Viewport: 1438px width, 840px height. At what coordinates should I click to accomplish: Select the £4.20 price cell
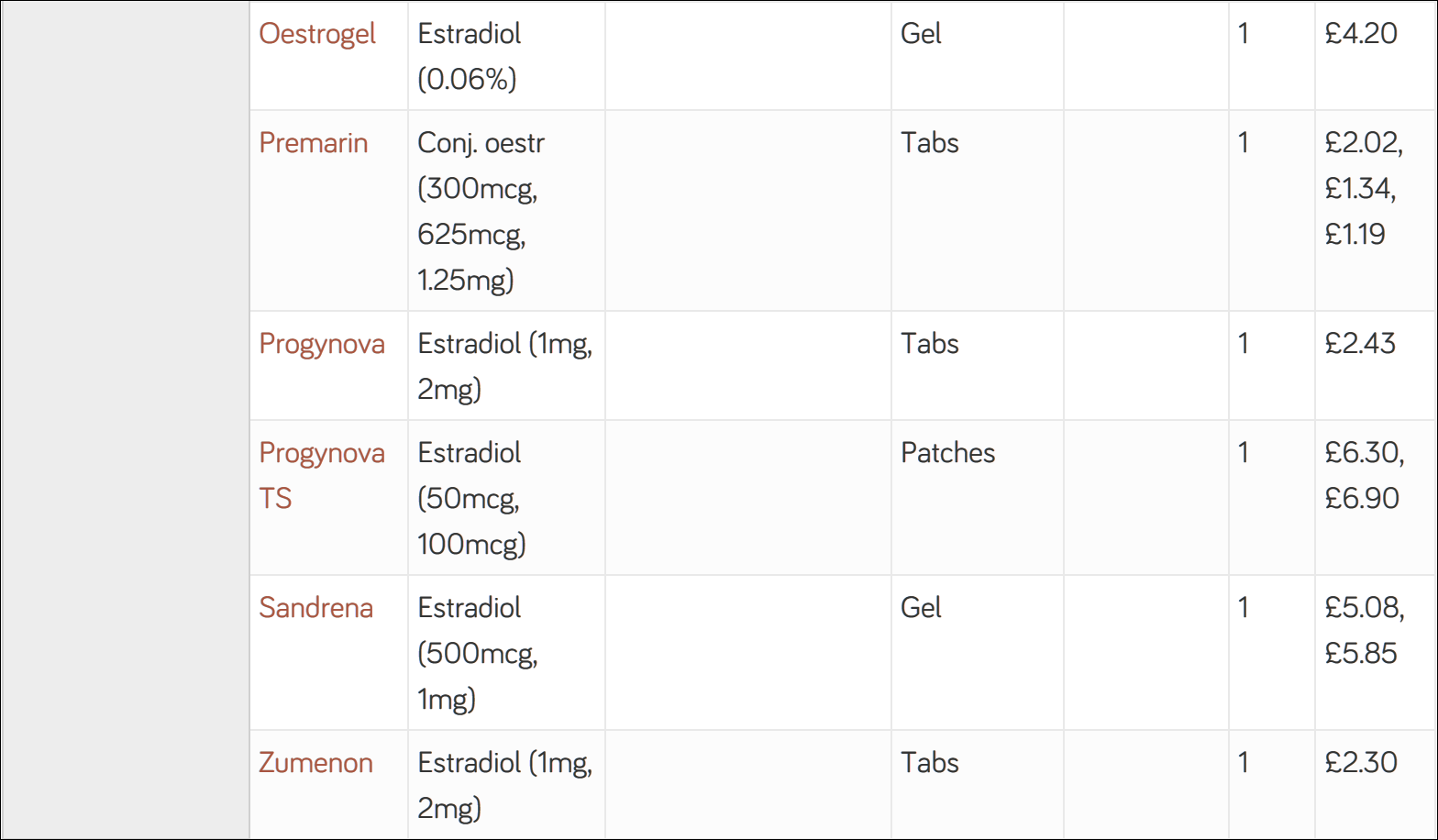coord(1376,56)
